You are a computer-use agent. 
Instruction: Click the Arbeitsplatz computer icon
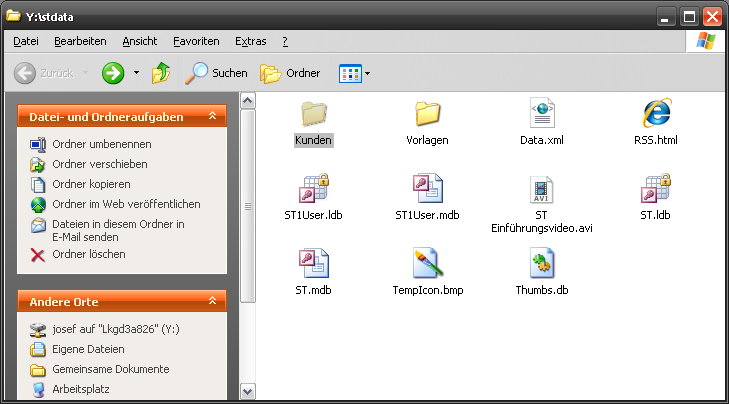pyautogui.click(x=38, y=390)
